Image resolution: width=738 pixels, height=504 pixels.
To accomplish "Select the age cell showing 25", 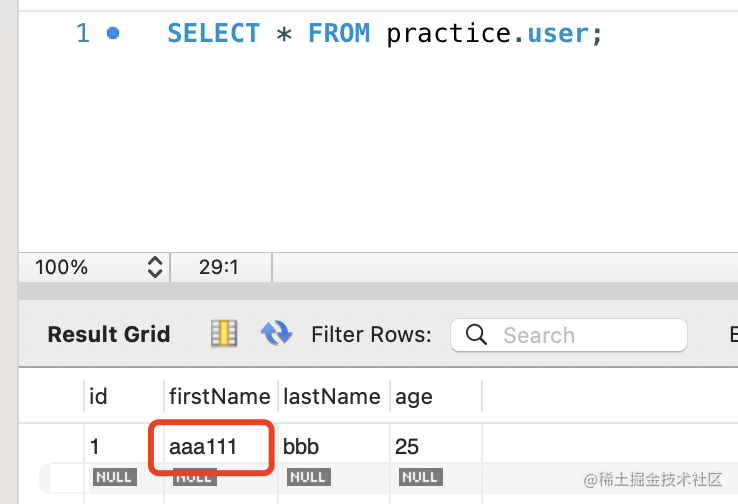I will click(436, 446).
